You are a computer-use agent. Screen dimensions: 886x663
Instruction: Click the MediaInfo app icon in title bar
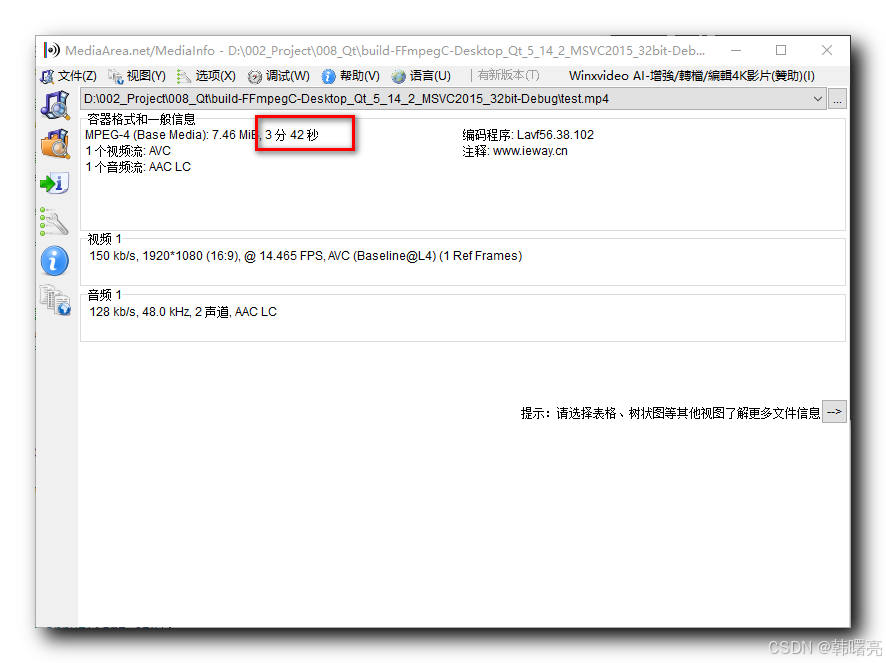point(51,50)
